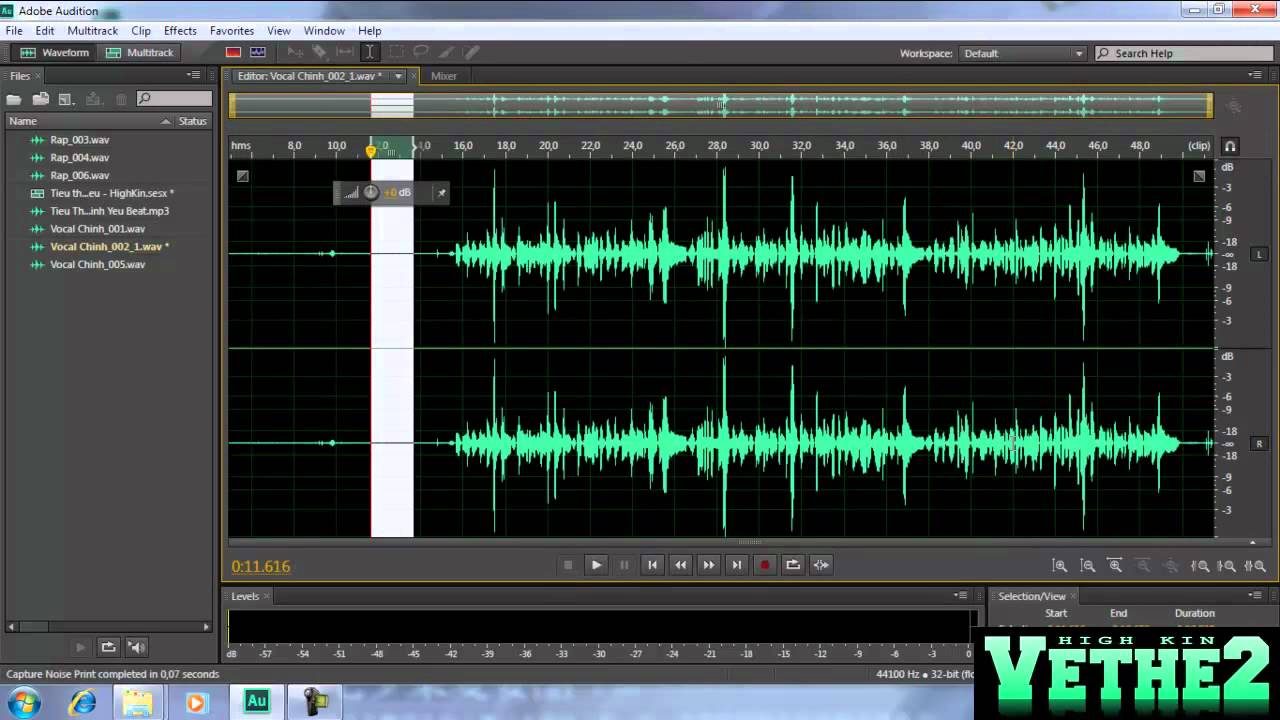Switch to Waveform view
This screenshot has width=1280, height=720.
point(55,53)
